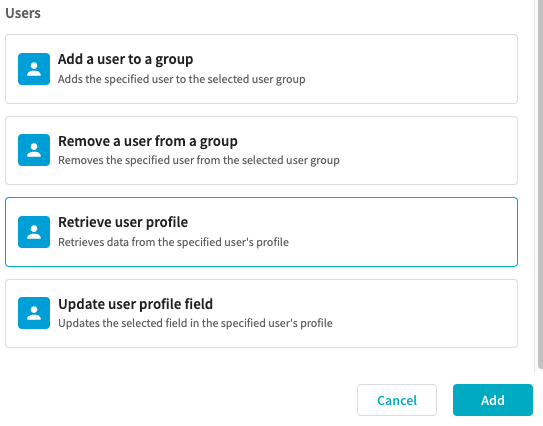Click the user icon beside Remove a user from a group
The width and height of the screenshot is (543, 426).
tap(34, 150)
